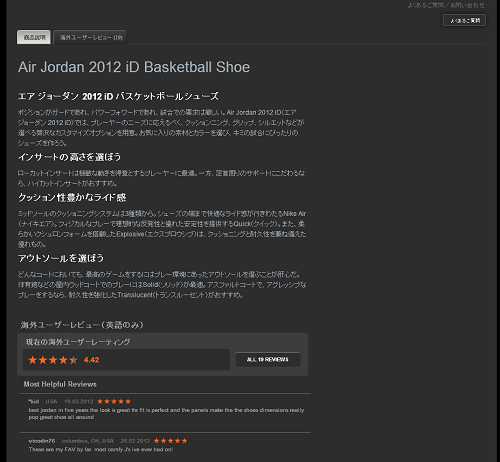Click the 現在の海外ユーザーレーティング label

click(78, 342)
